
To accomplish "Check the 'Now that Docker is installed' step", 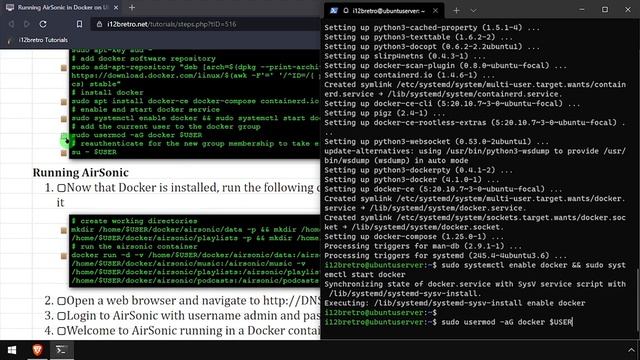I will tap(61, 188).
